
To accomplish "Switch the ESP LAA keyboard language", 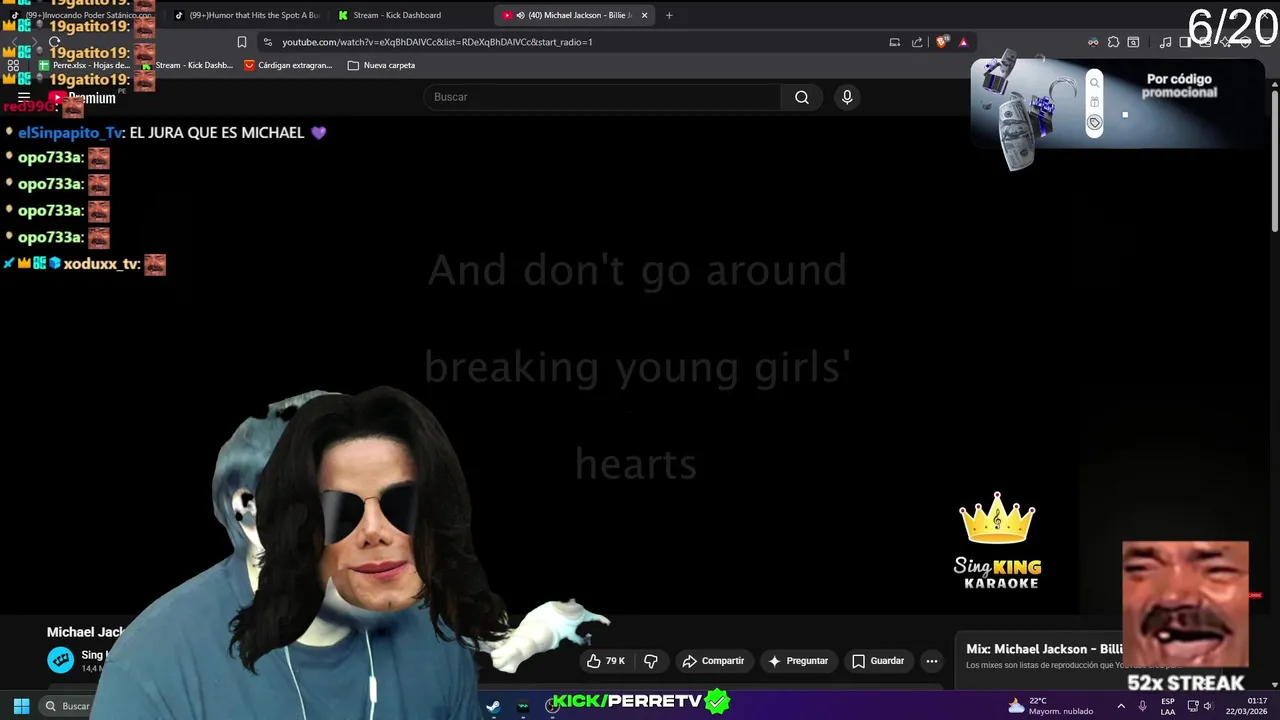I will 1168,706.
